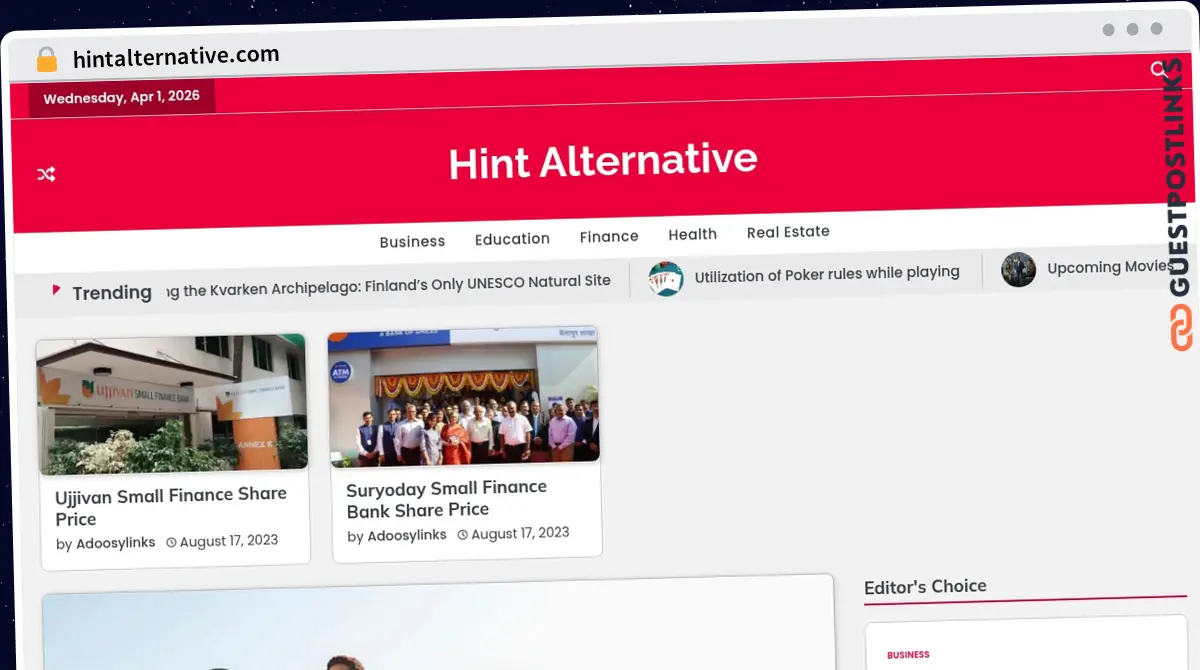Open the Suryoday Small Finance Bank Share Price article
Image resolution: width=1200 pixels, height=670 pixels.
click(x=447, y=499)
